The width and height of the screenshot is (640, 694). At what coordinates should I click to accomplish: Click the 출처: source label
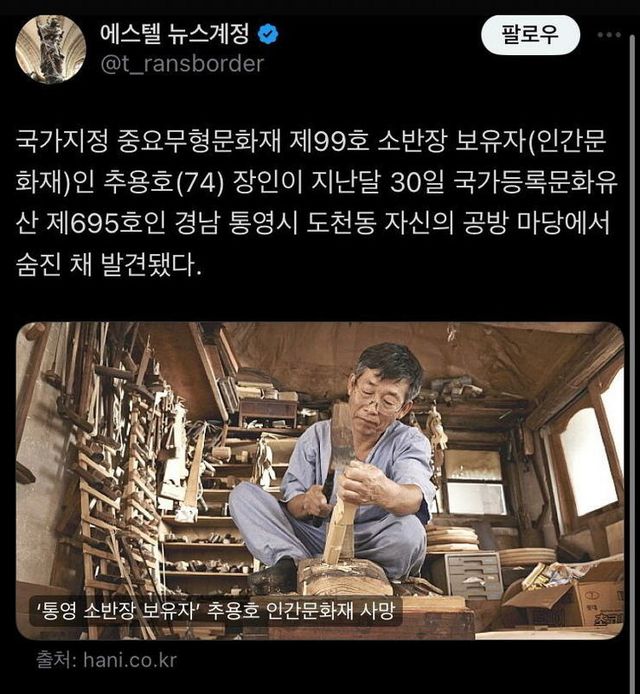57,660
